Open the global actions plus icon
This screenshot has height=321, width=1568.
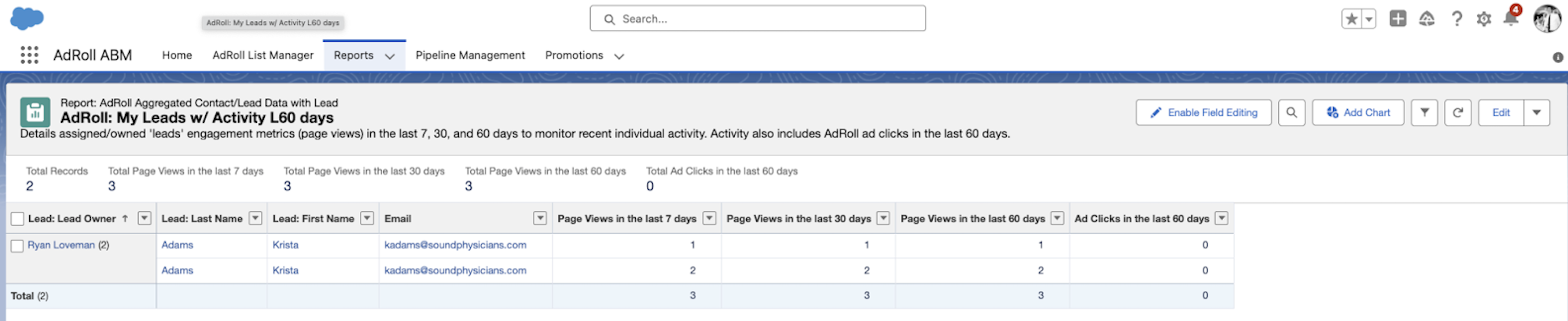click(x=1398, y=19)
